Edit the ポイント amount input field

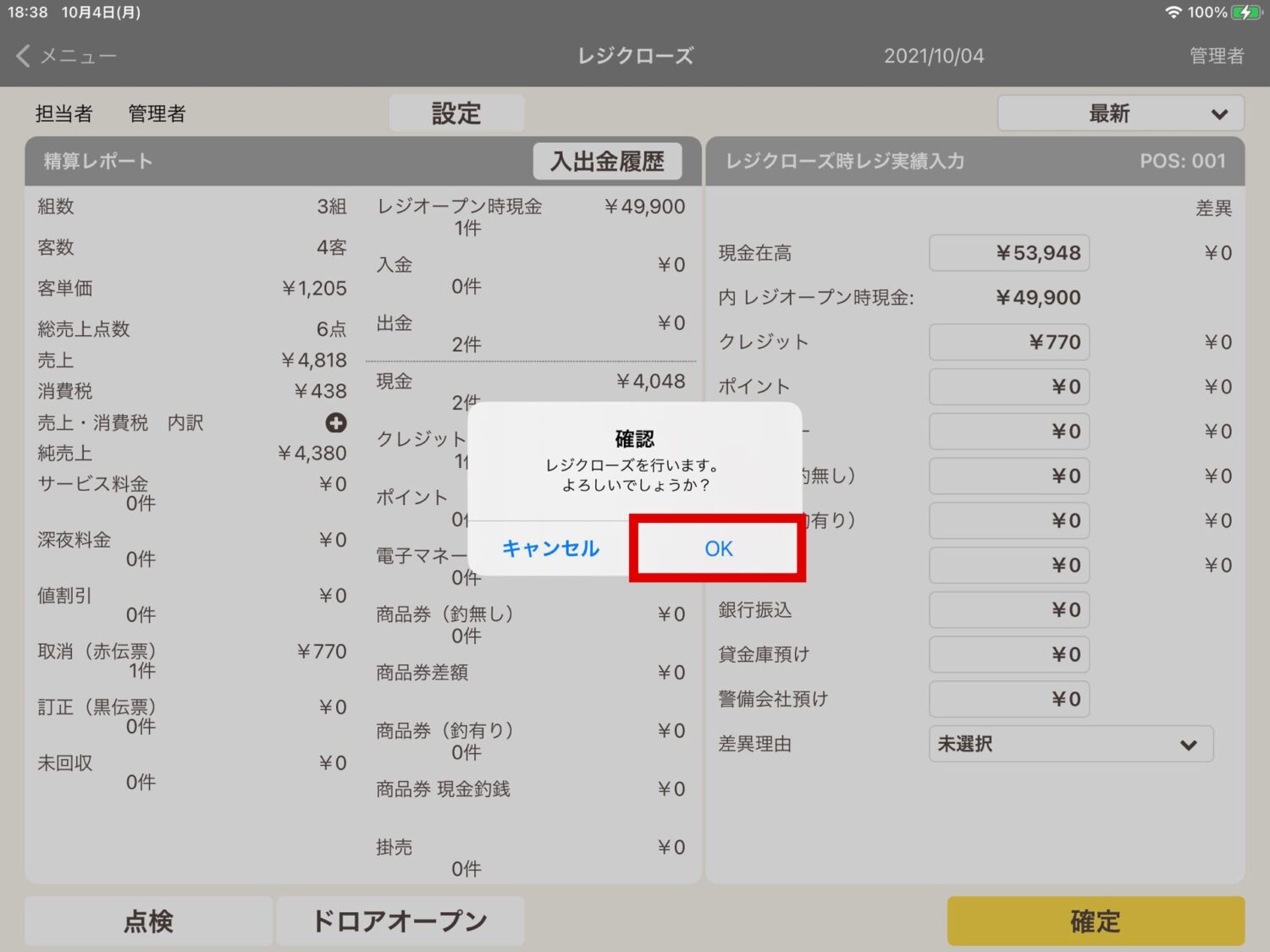point(1009,387)
